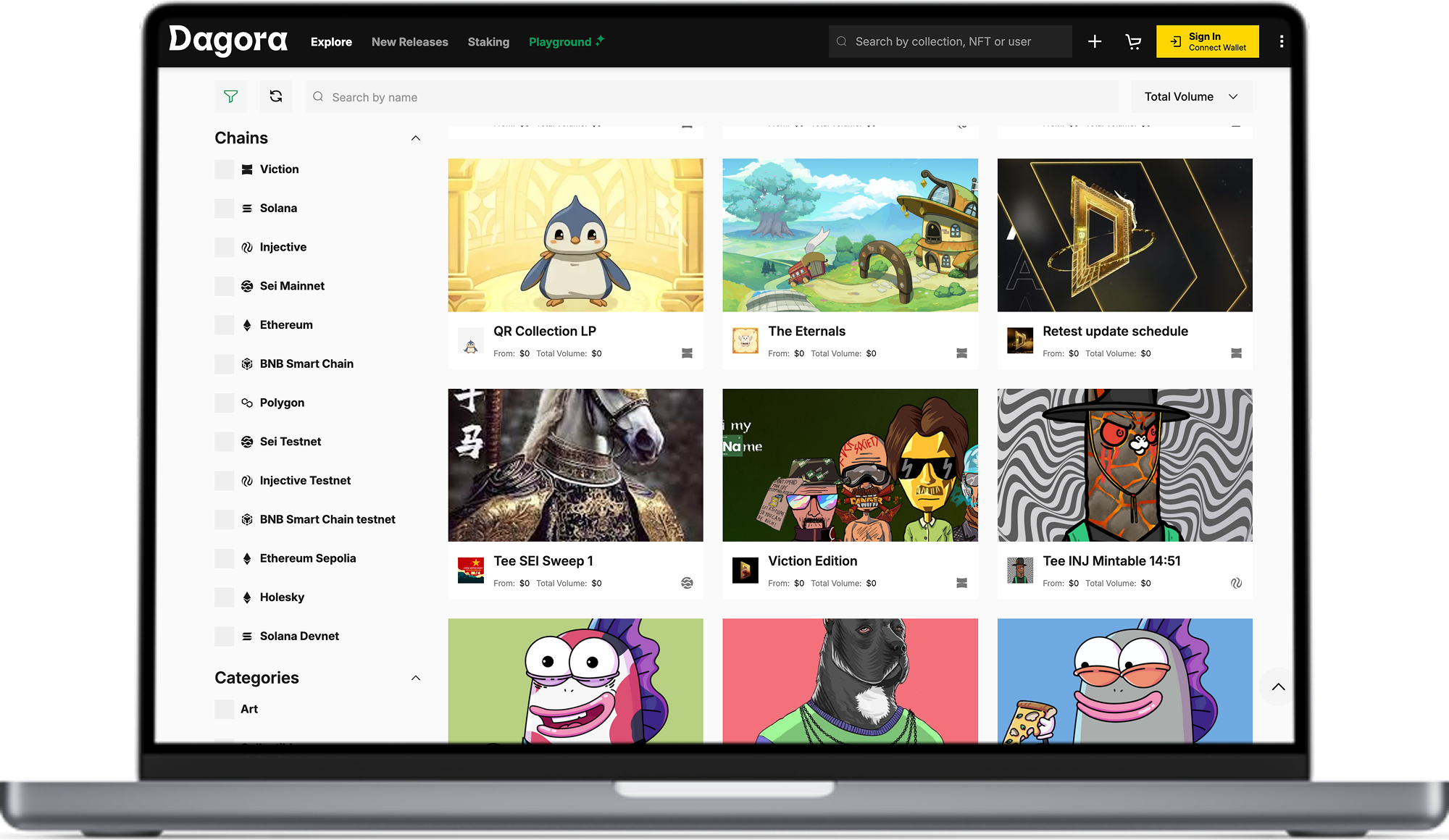Collapse the Chains filter section
The height and width of the screenshot is (840, 1449).
(x=416, y=138)
